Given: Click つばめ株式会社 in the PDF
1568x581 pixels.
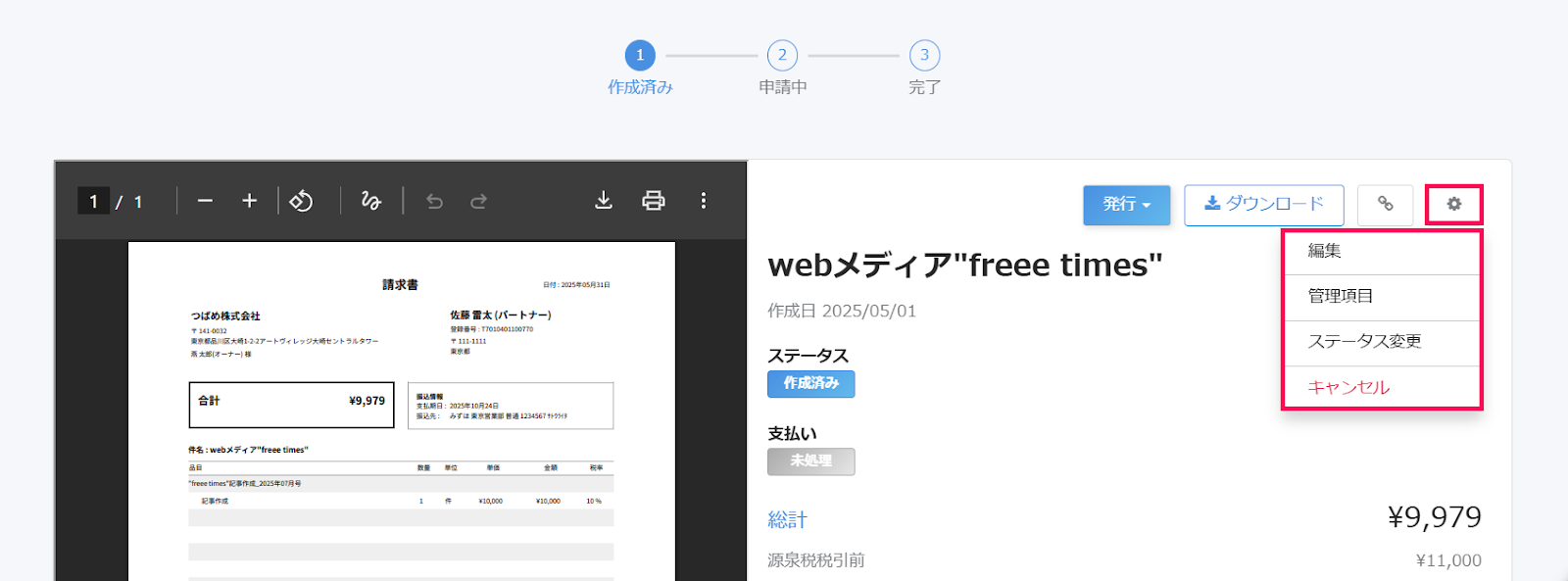Looking at the screenshot, I should pos(225,316).
